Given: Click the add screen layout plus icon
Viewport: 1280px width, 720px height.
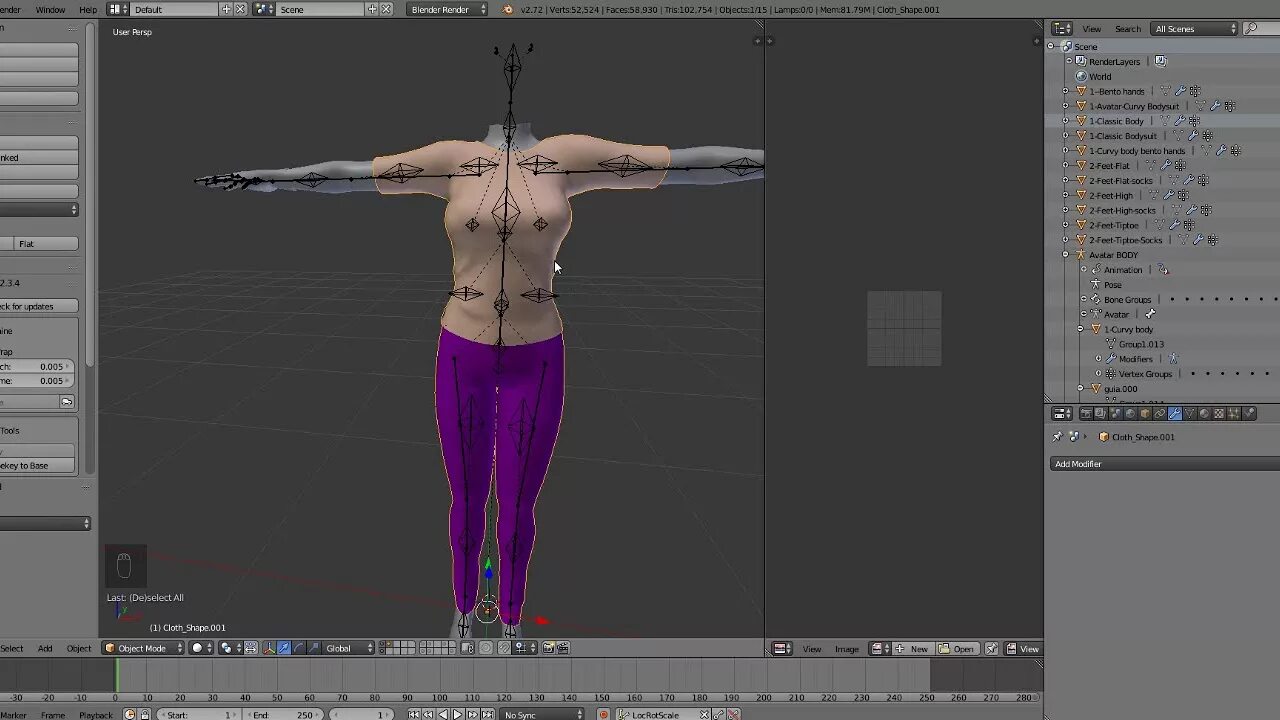Looking at the screenshot, I should click(x=226, y=9).
